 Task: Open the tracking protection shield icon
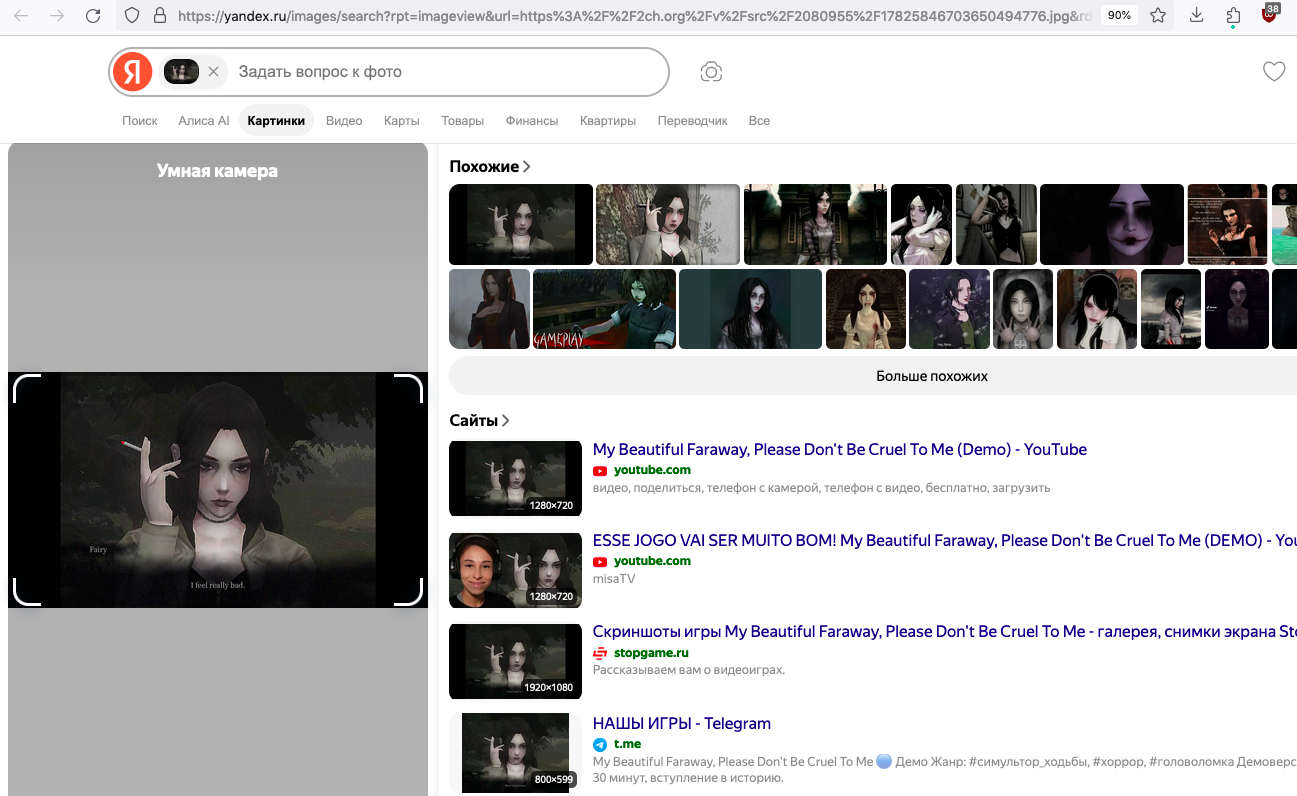(x=132, y=16)
